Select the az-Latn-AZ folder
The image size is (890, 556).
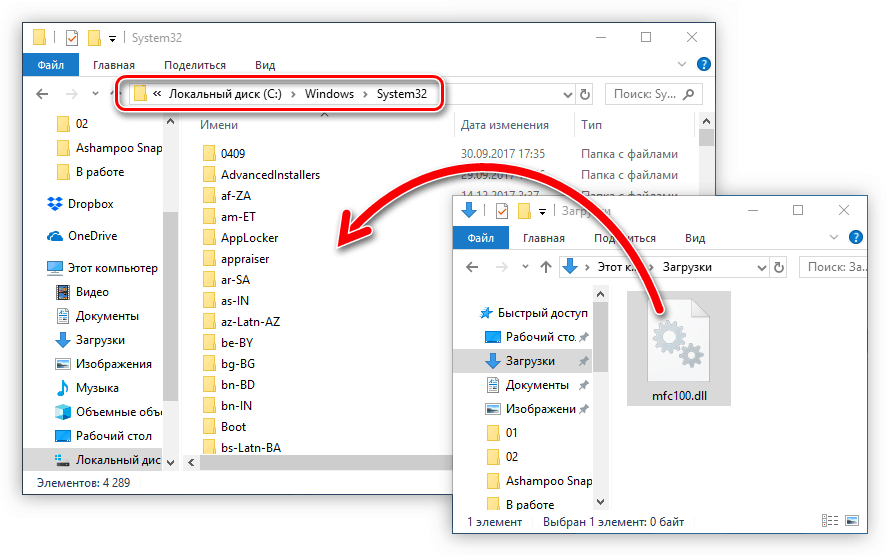coord(241,322)
